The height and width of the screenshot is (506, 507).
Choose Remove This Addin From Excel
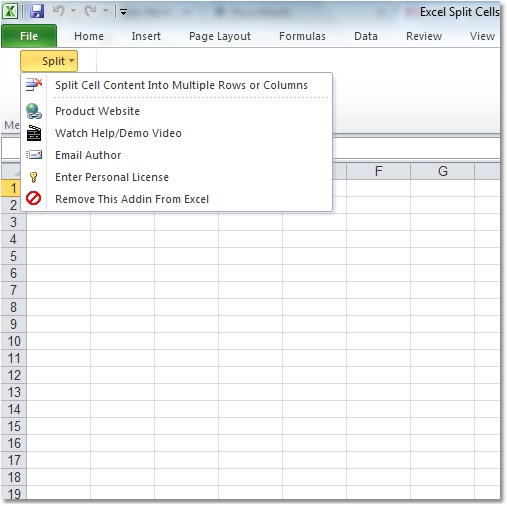click(x=177, y=199)
